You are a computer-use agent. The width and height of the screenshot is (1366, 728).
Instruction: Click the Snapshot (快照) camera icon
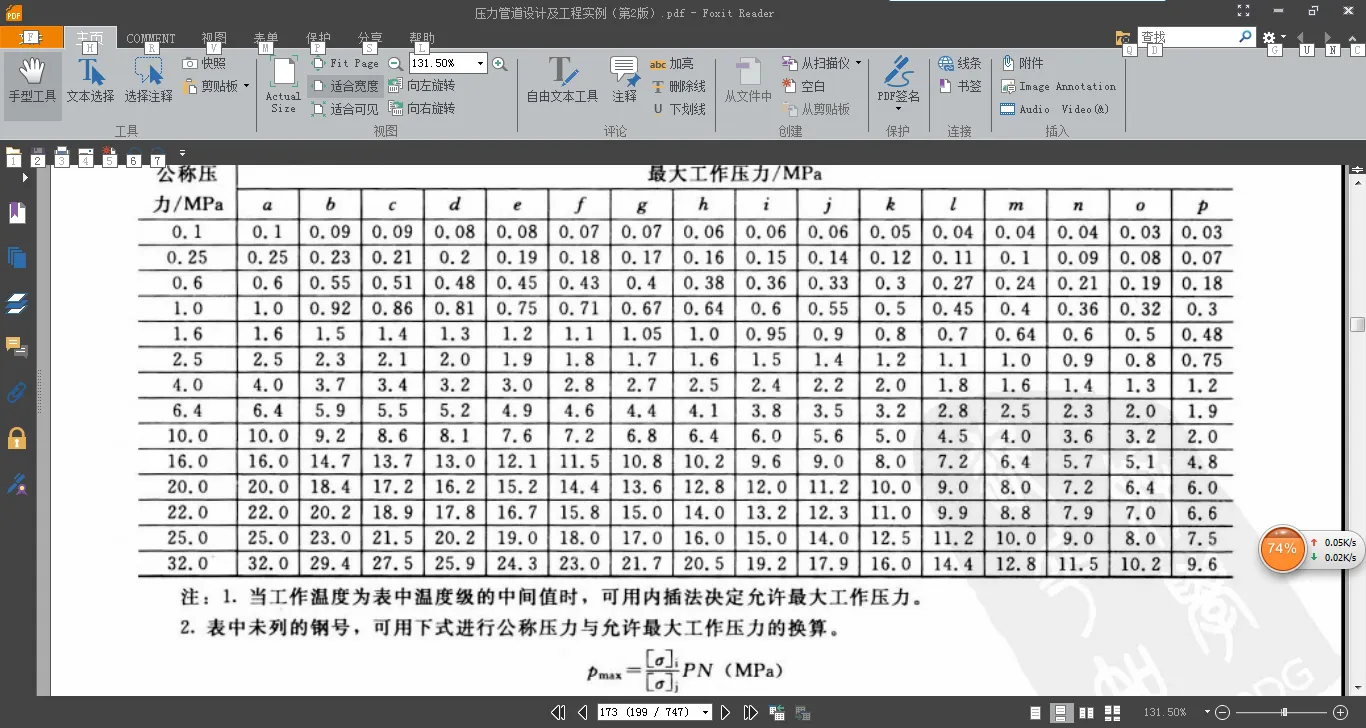[x=191, y=63]
